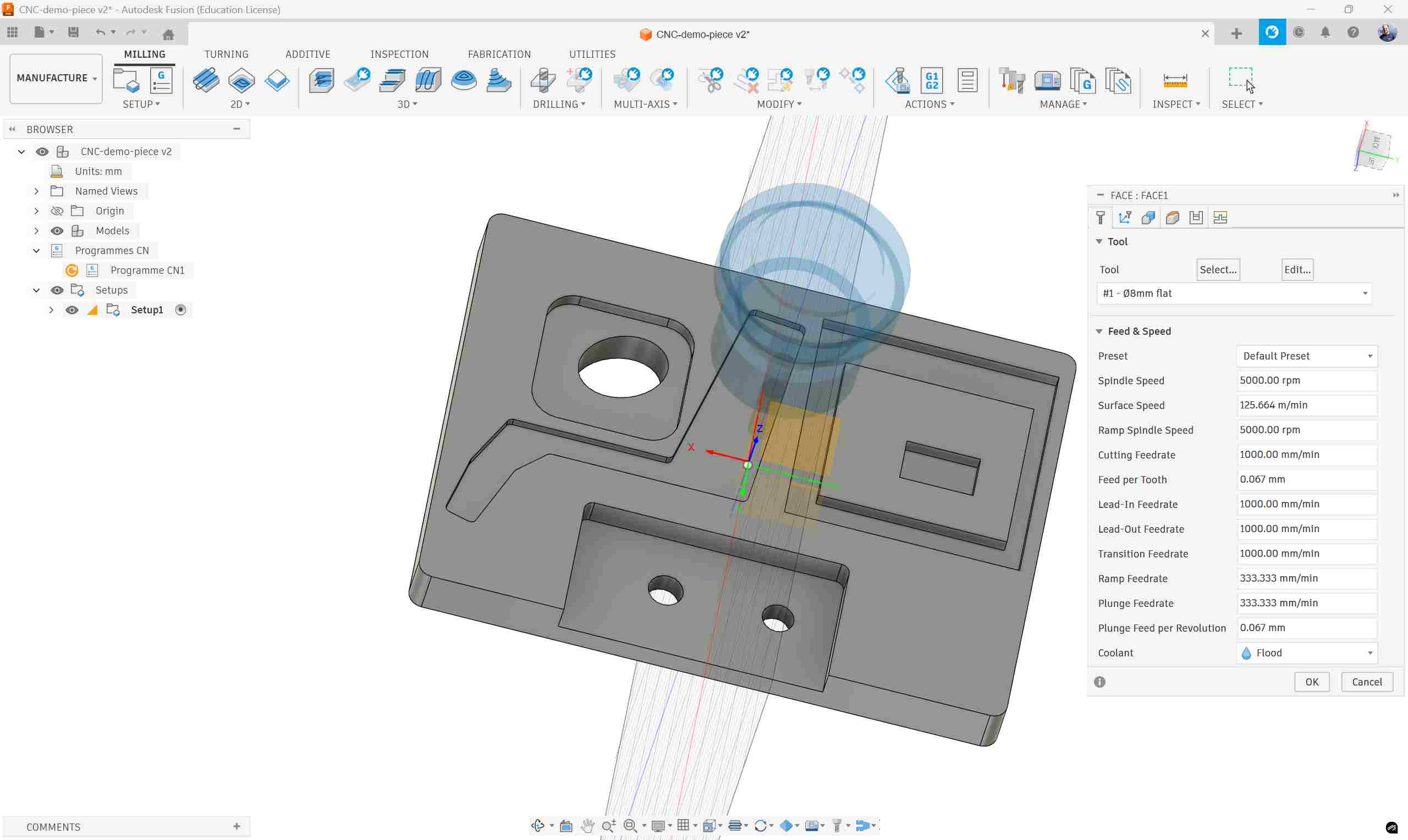Click the Drill operation icon

pyautogui.click(x=543, y=80)
